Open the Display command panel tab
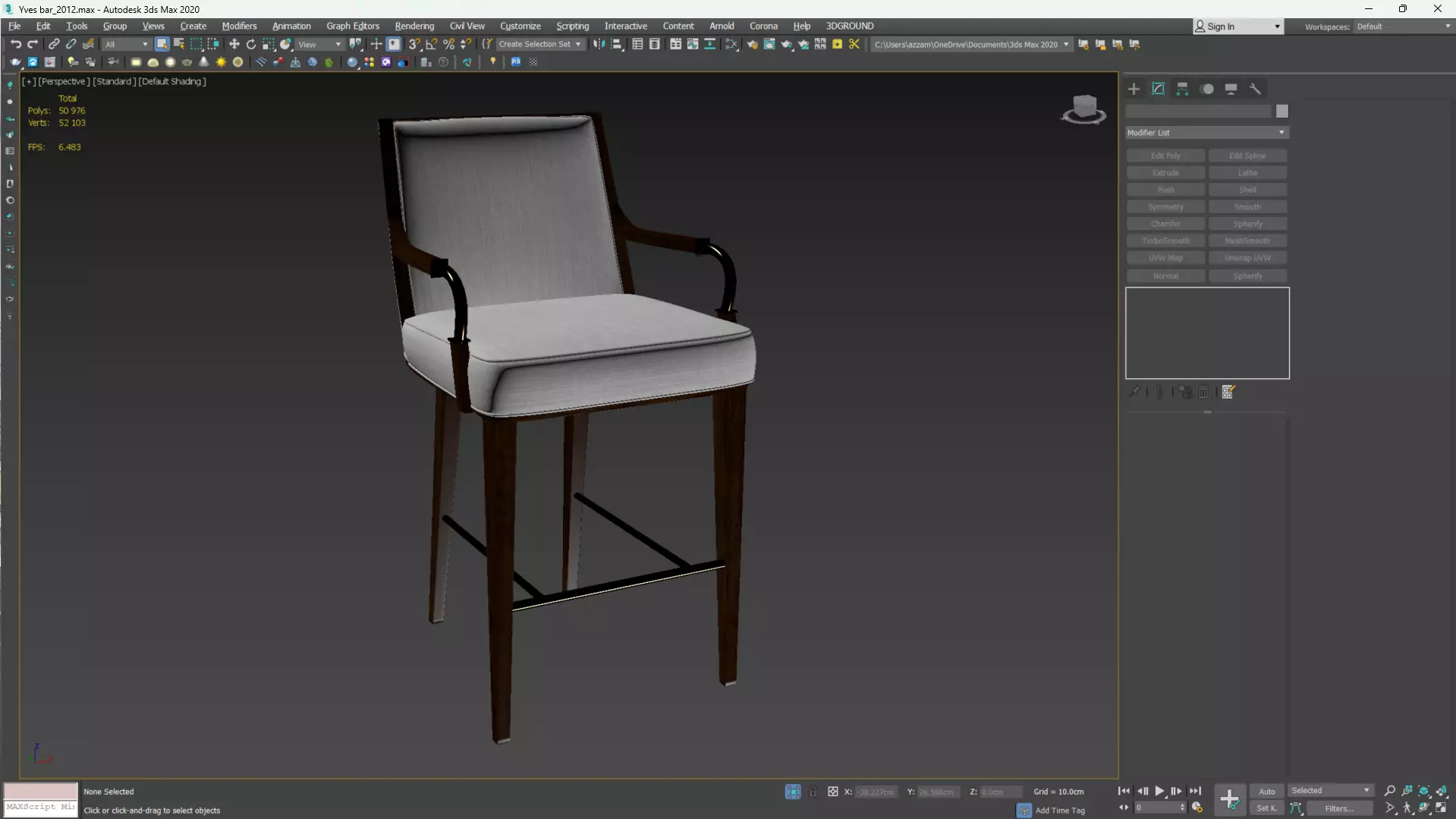 coord(1231,89)
